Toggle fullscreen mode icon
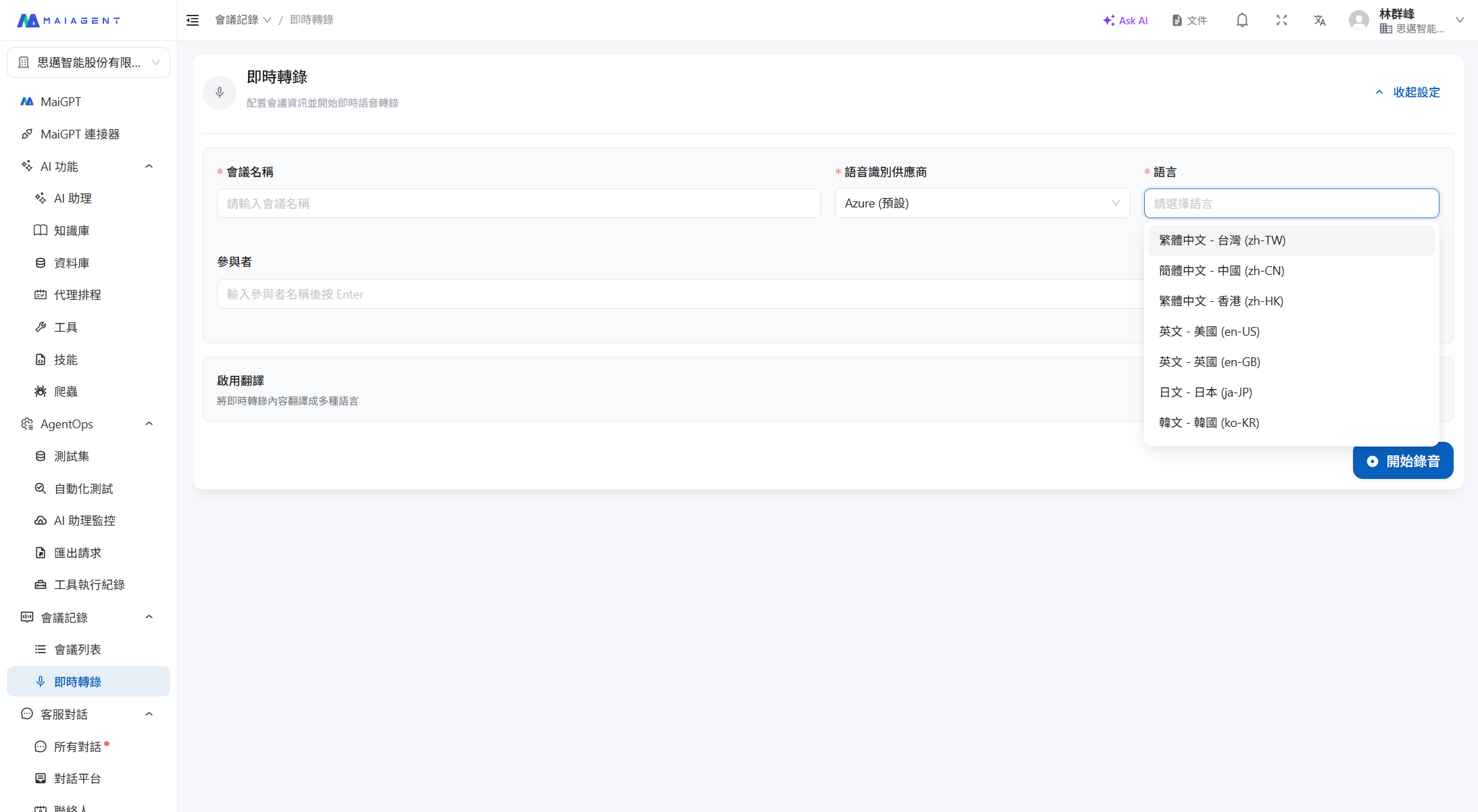 tap(1281, 20)
